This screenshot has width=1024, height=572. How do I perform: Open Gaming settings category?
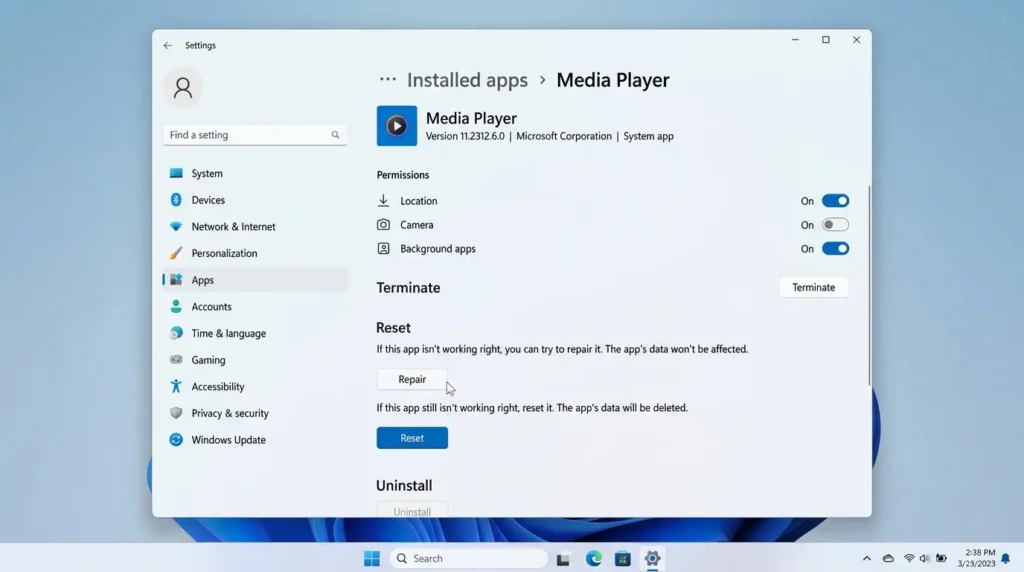255,360
